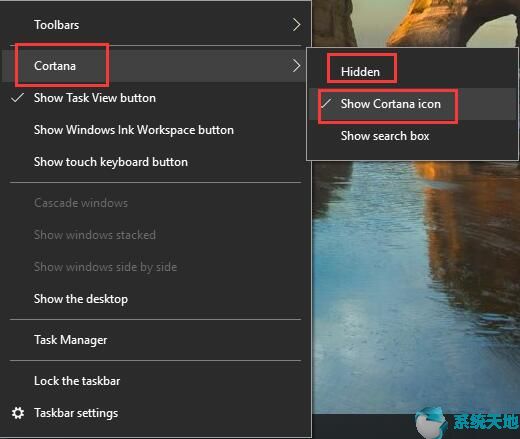This screenshot has height=439, width=520.
Task: Click the checkmark next to Show Task View button
Action: pyautogui.click(x=17, y=98)
